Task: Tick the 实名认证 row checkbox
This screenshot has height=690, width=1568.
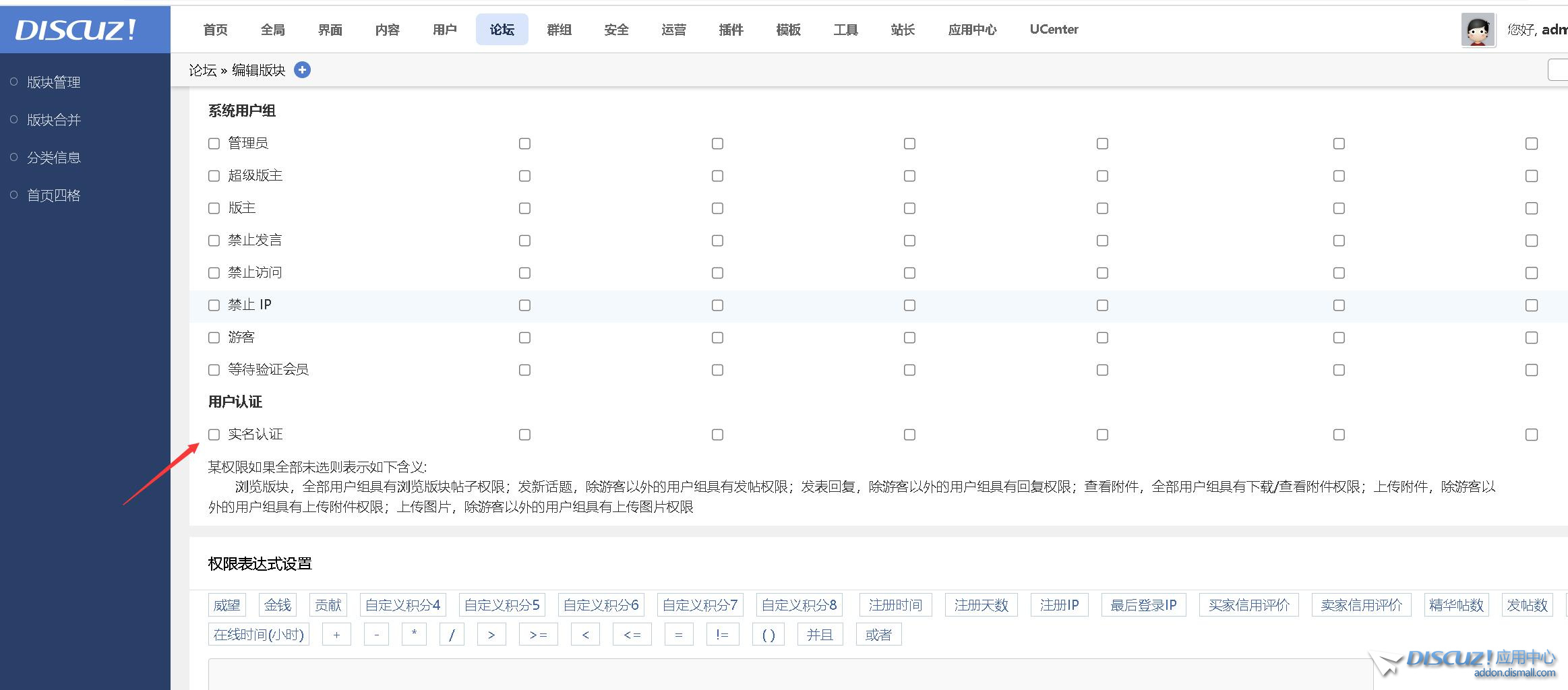Action: point(214,435)
